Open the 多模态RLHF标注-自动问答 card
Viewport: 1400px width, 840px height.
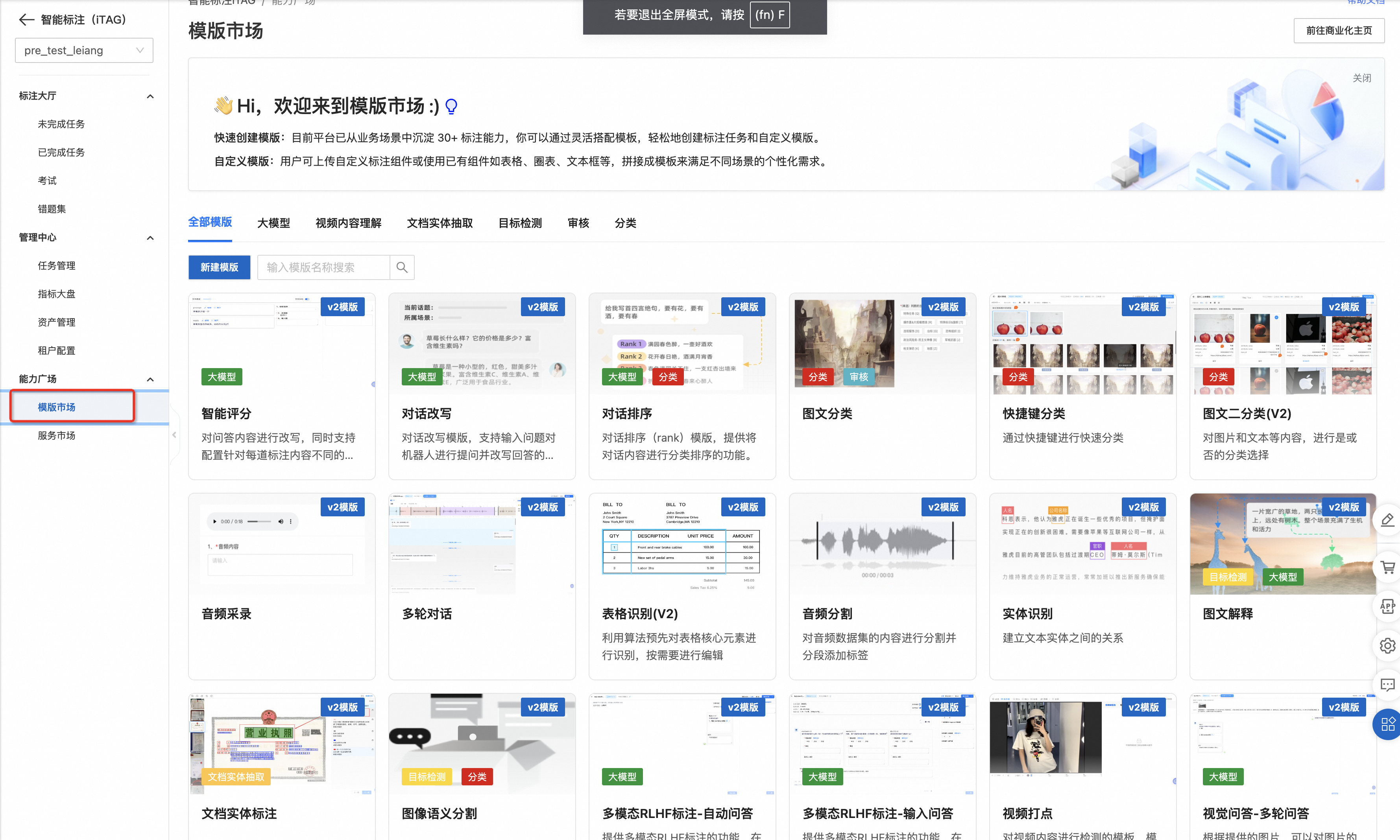(682, 767)
